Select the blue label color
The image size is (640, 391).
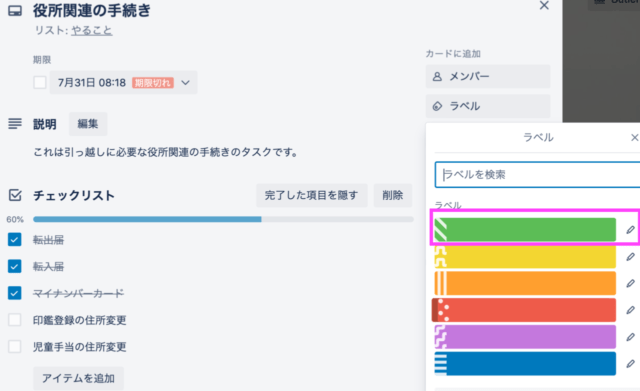[525, 364]
